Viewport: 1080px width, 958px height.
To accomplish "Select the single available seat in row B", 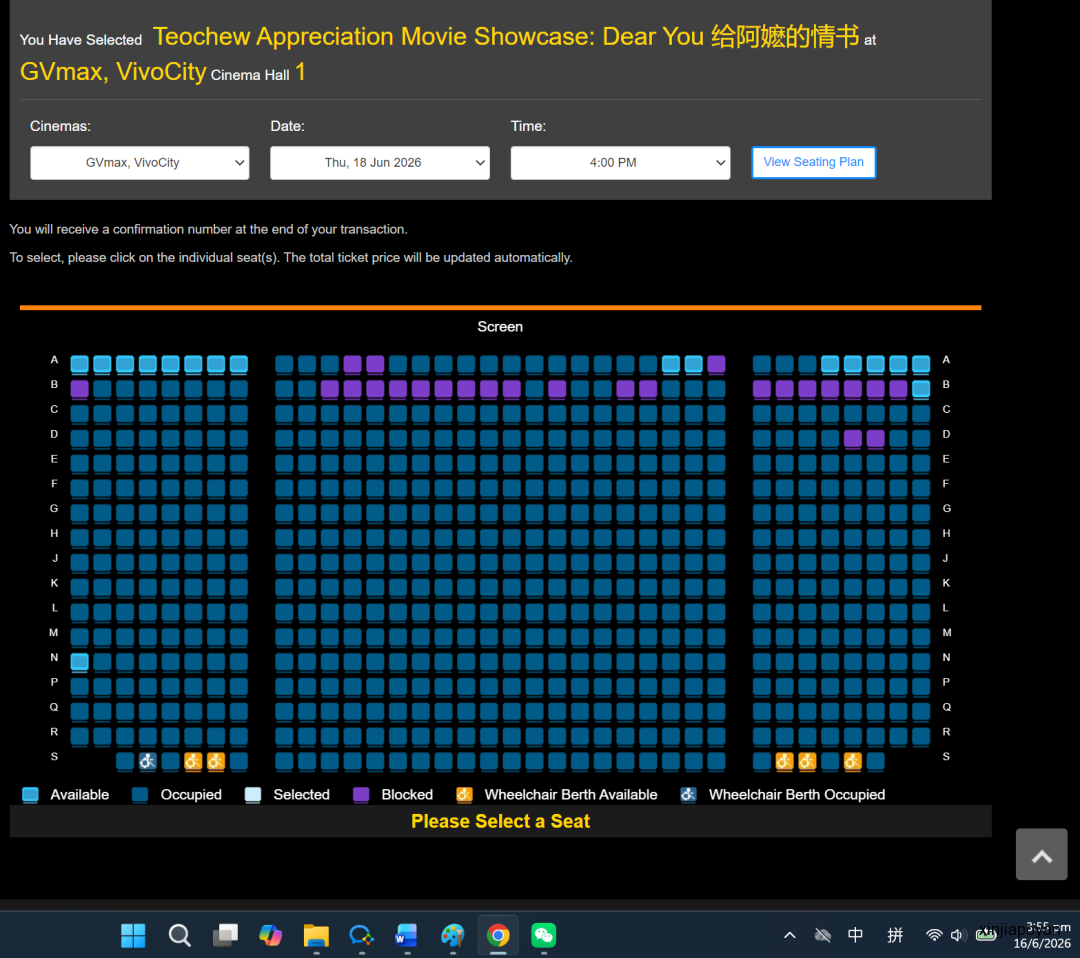I will (921, 389).
